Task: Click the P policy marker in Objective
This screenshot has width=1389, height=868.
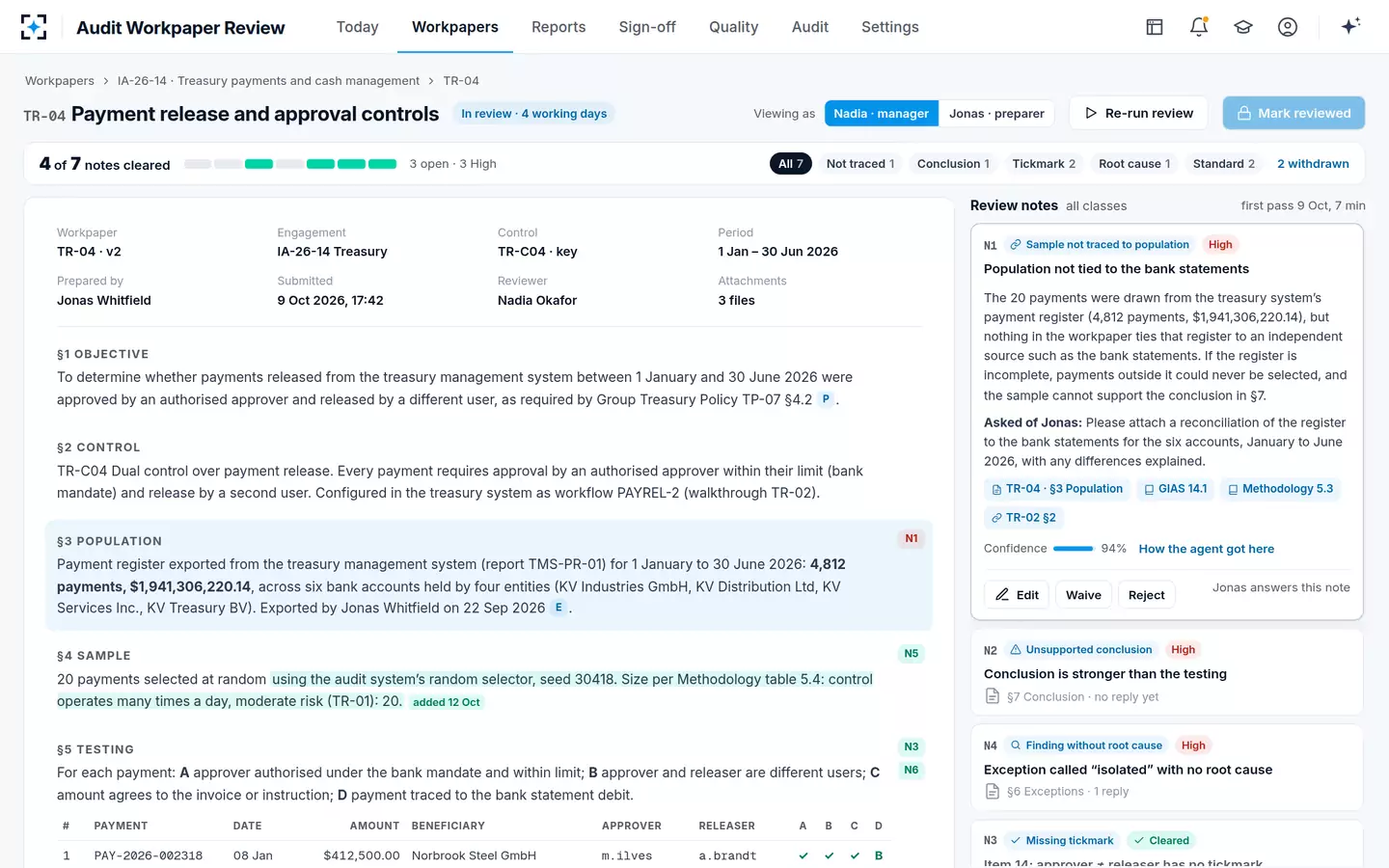Action: pyautogui.click(x=826, y=399)
